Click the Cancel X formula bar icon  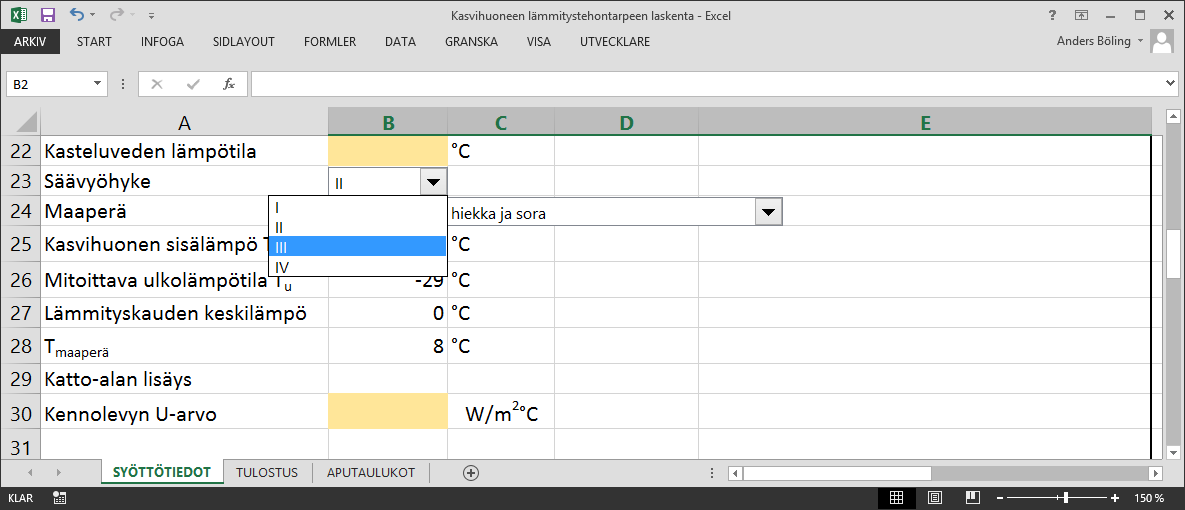coord(156,84)
